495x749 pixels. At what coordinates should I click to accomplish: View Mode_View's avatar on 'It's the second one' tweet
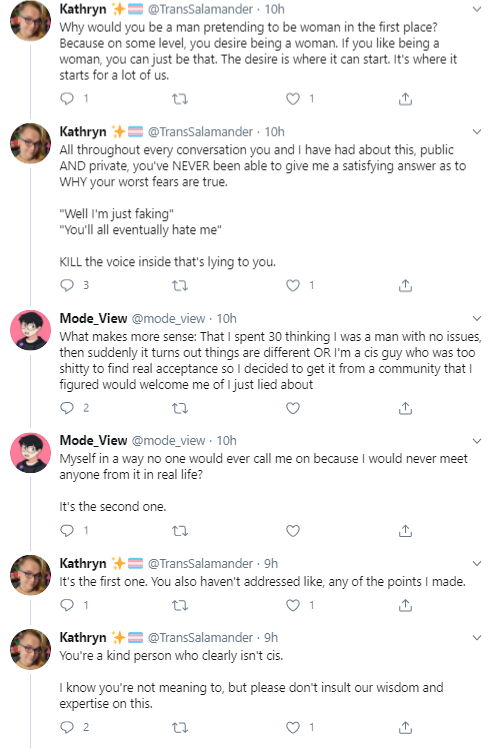(x=31, y=452)
